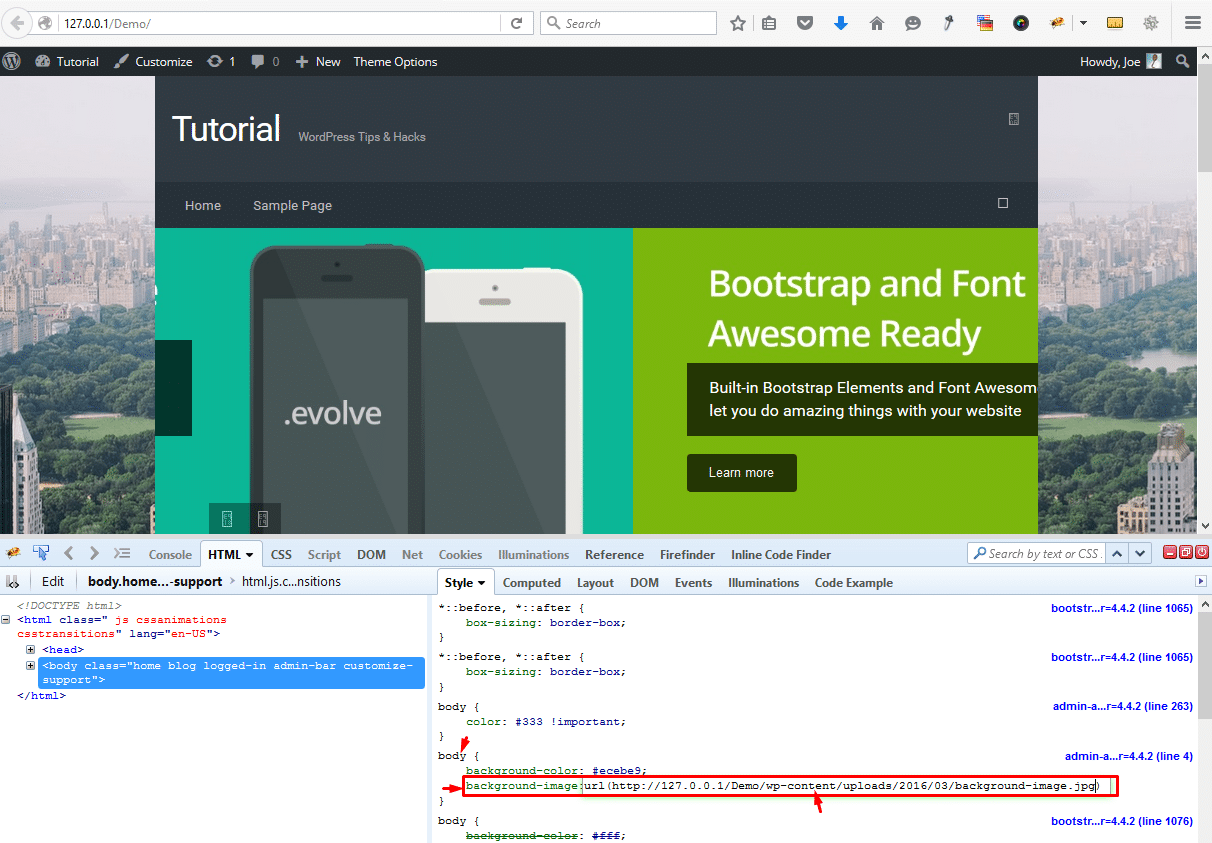
Task: View comments count in admin bar
Action: 265,62
